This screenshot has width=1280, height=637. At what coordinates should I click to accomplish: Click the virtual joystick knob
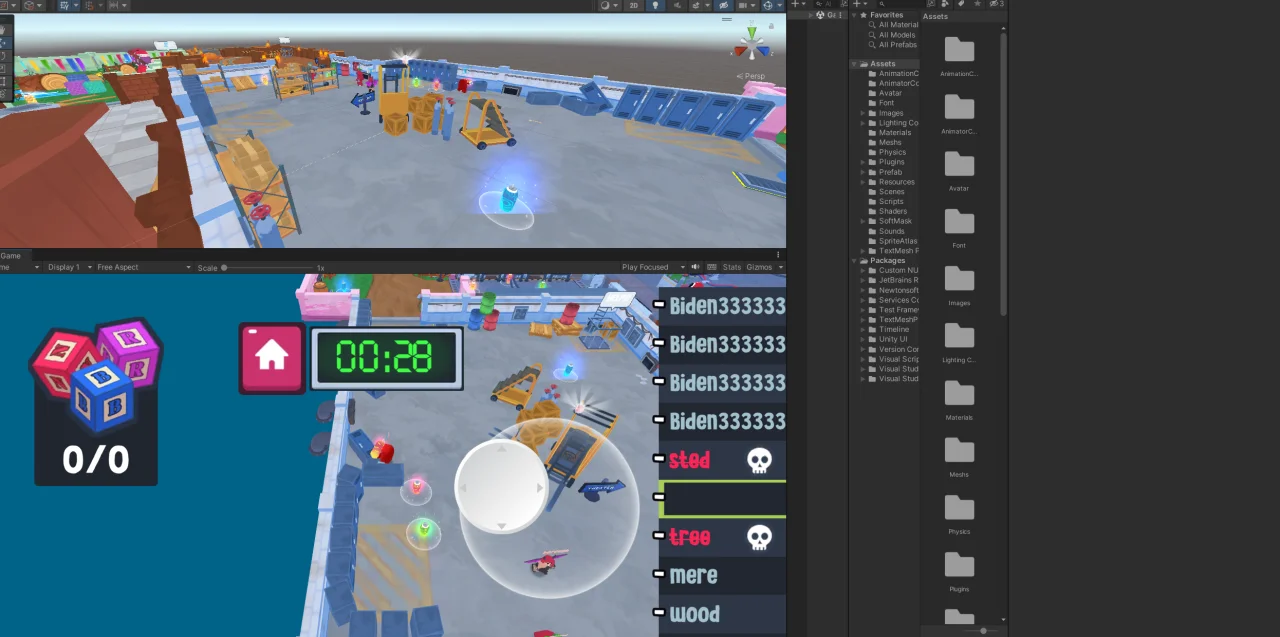click(x=501, y=486)
